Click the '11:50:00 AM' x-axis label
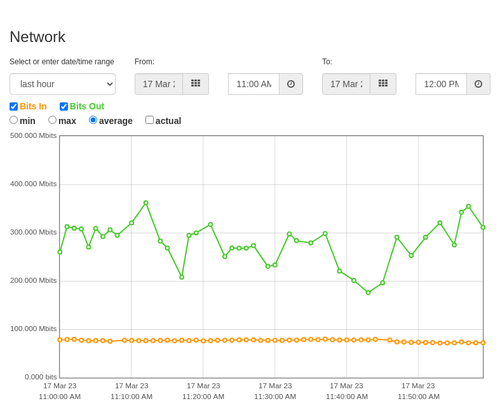Viewport: 500px width, 403px height. [419, 397]
